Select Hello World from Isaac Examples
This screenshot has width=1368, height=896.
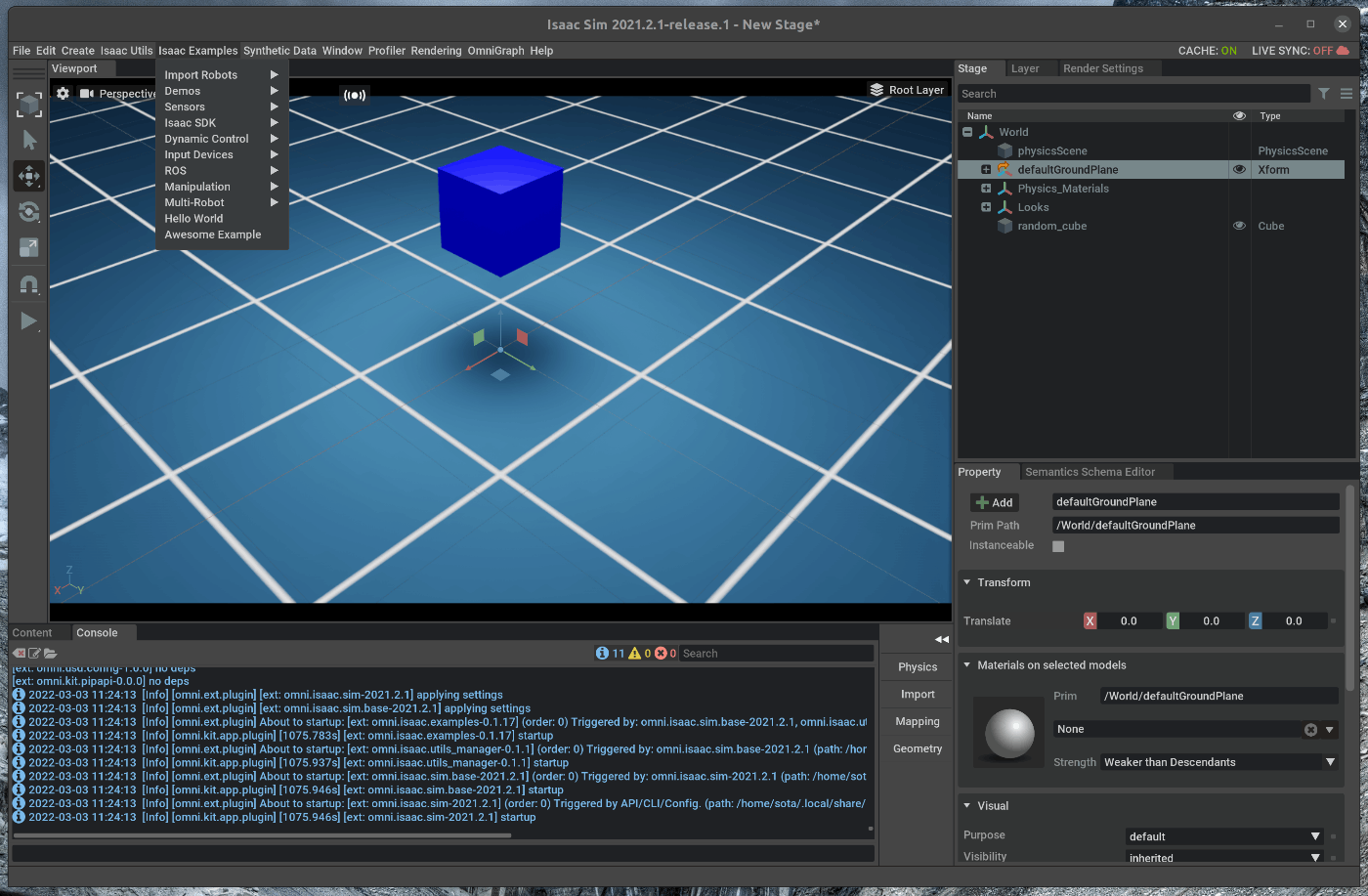(193, 219)
